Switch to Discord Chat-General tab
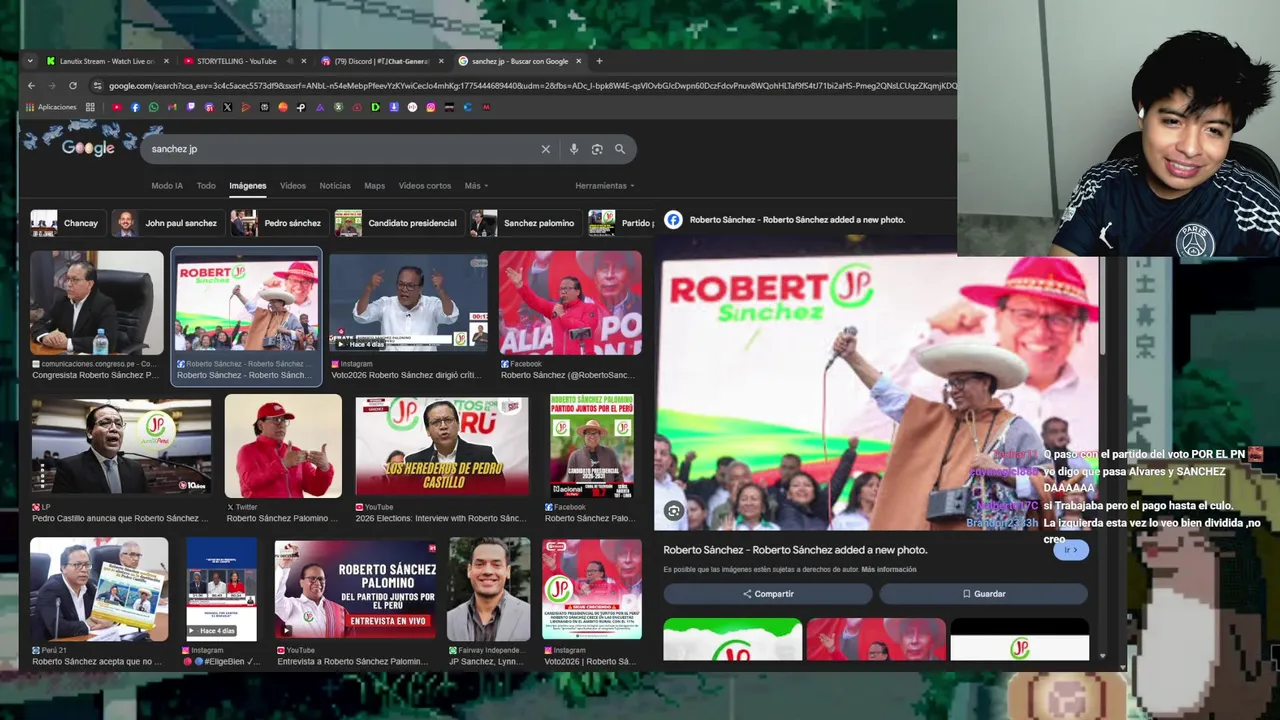 point(382,61)
